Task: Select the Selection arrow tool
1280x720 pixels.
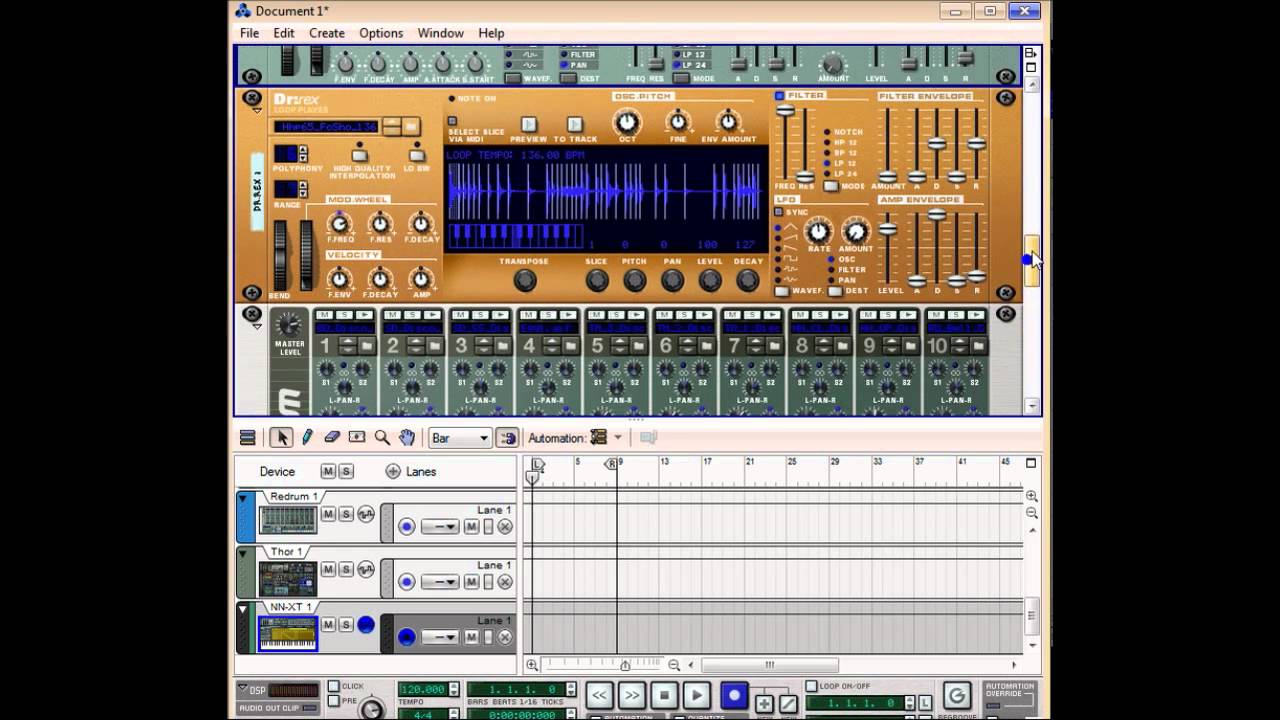Action: [x=281, y=437]
